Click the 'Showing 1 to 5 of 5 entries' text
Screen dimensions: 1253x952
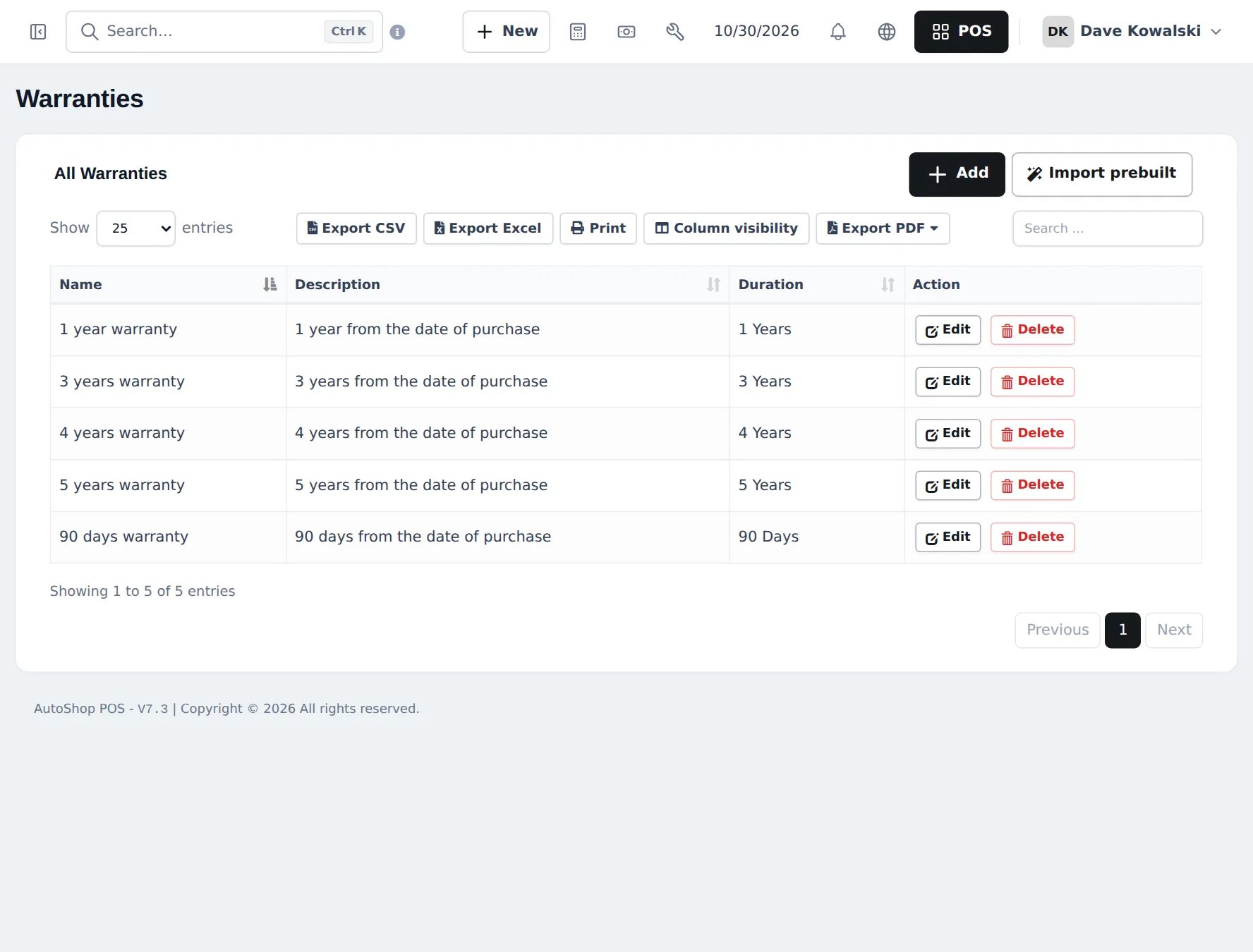click(x=143, y=591)
